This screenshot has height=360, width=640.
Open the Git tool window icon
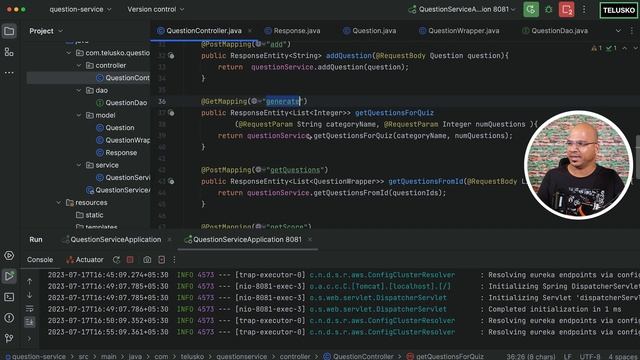(x=9, y=338)
